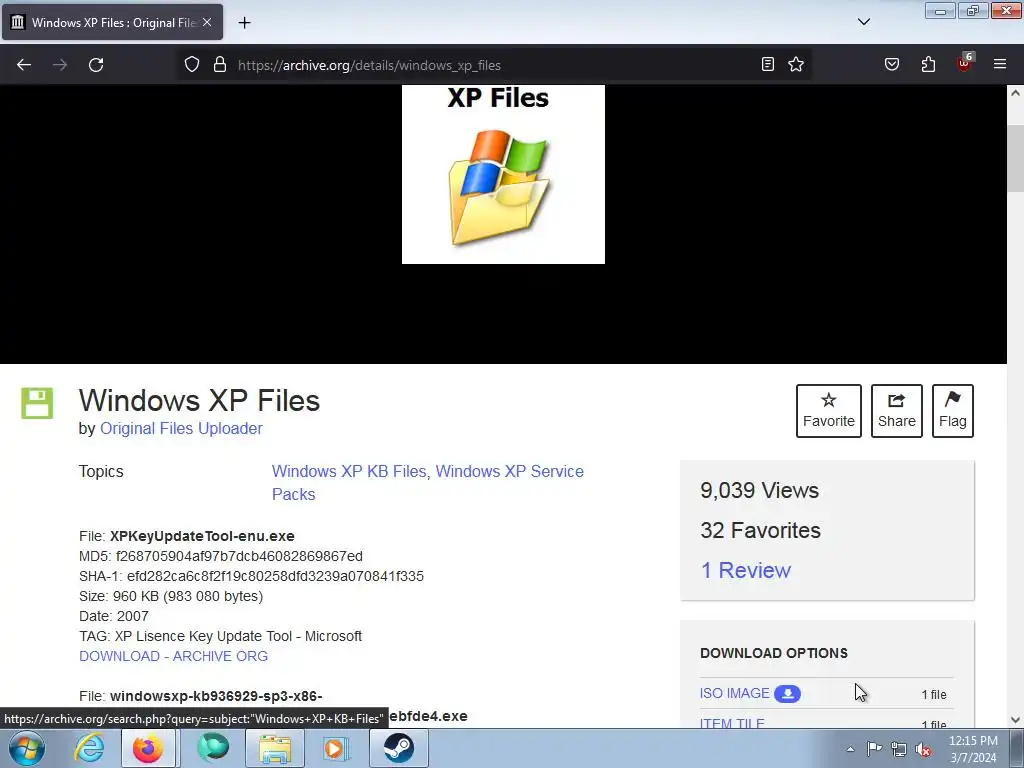Click DOWNLOAD - ARCHIVE ORG link
This screenshot has width=1024, height=768.
click(x=173, y=656)
